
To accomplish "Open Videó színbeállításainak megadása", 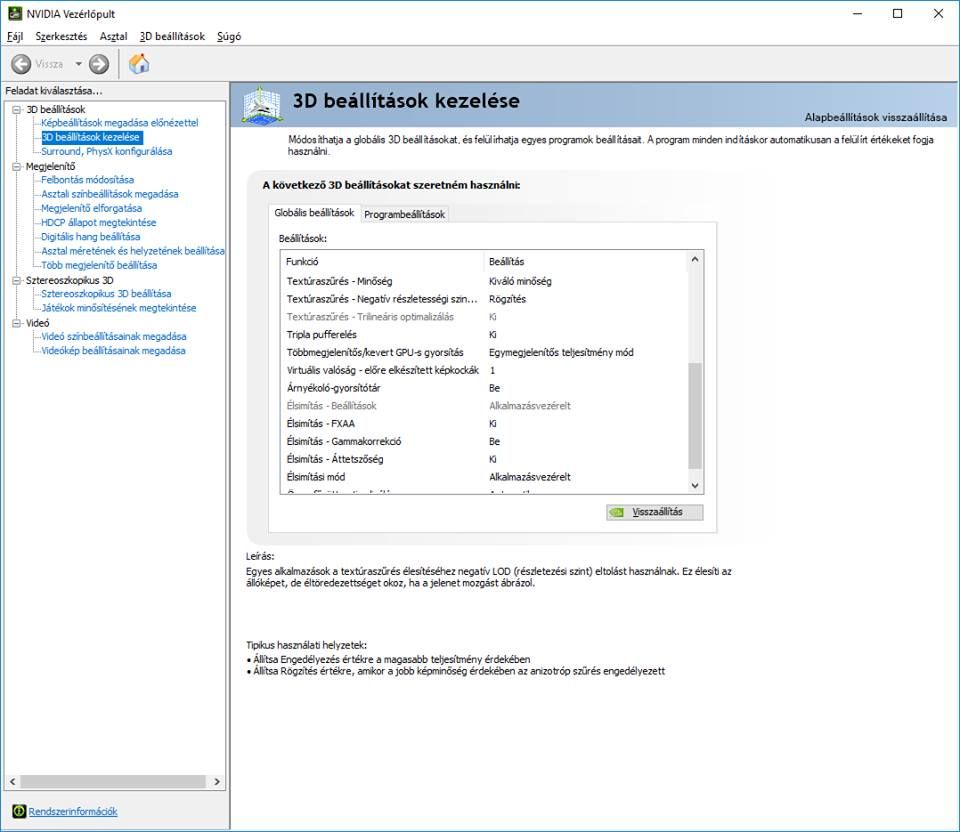I will (x=113, y=336).
